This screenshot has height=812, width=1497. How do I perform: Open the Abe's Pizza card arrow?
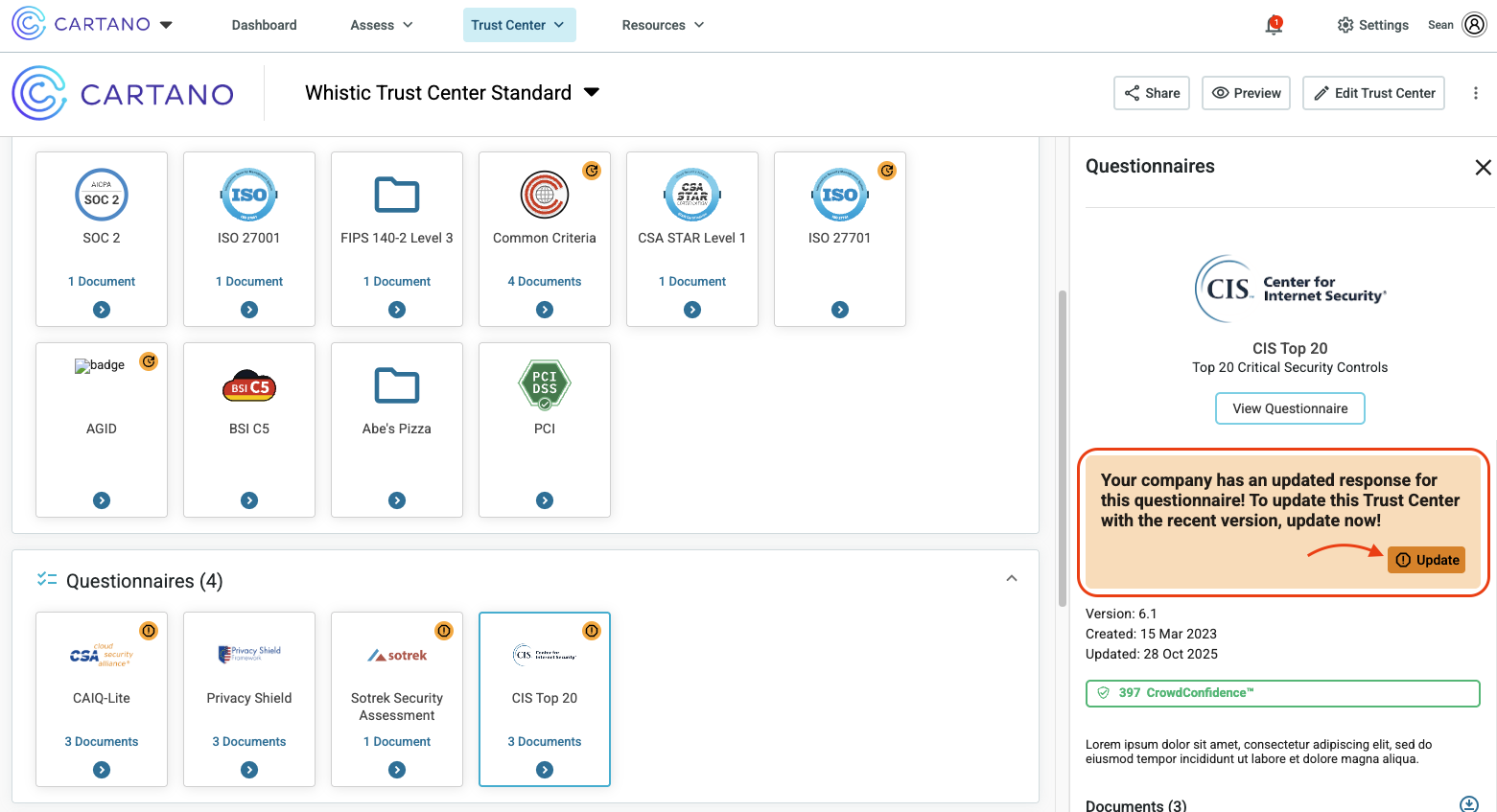tap(397, 500)
